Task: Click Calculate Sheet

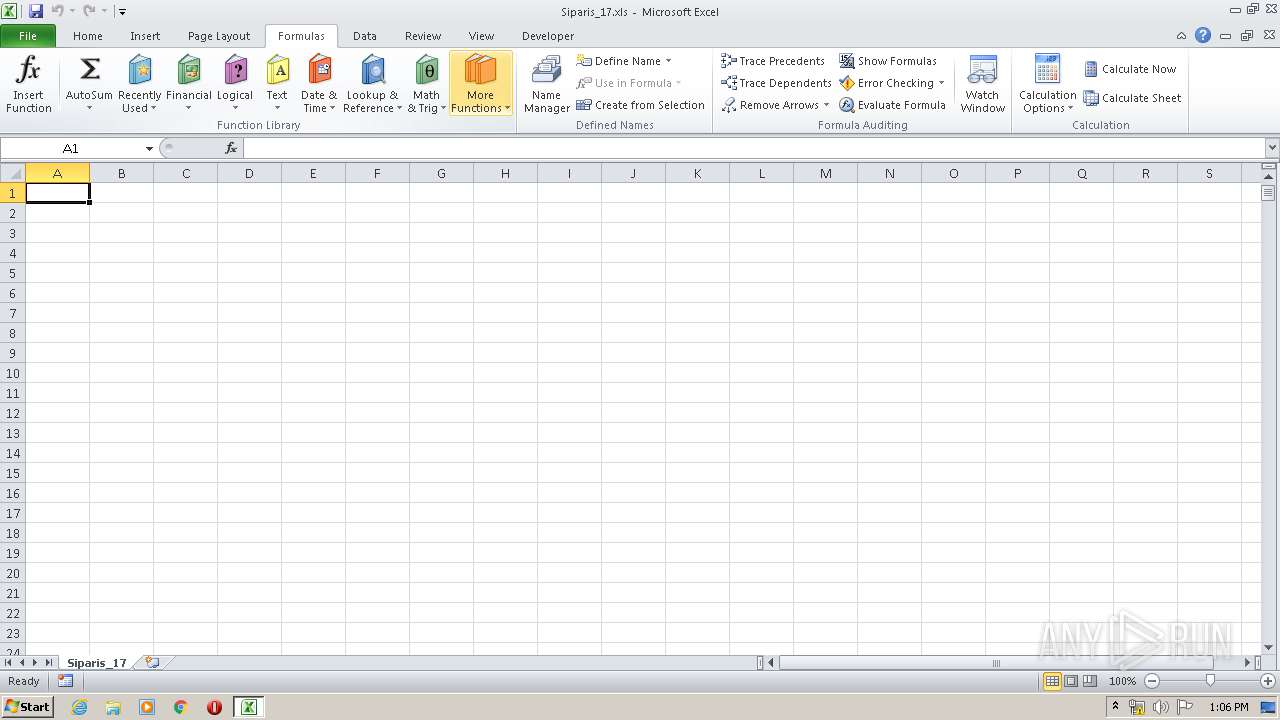Action: (x=1133, y=98)
